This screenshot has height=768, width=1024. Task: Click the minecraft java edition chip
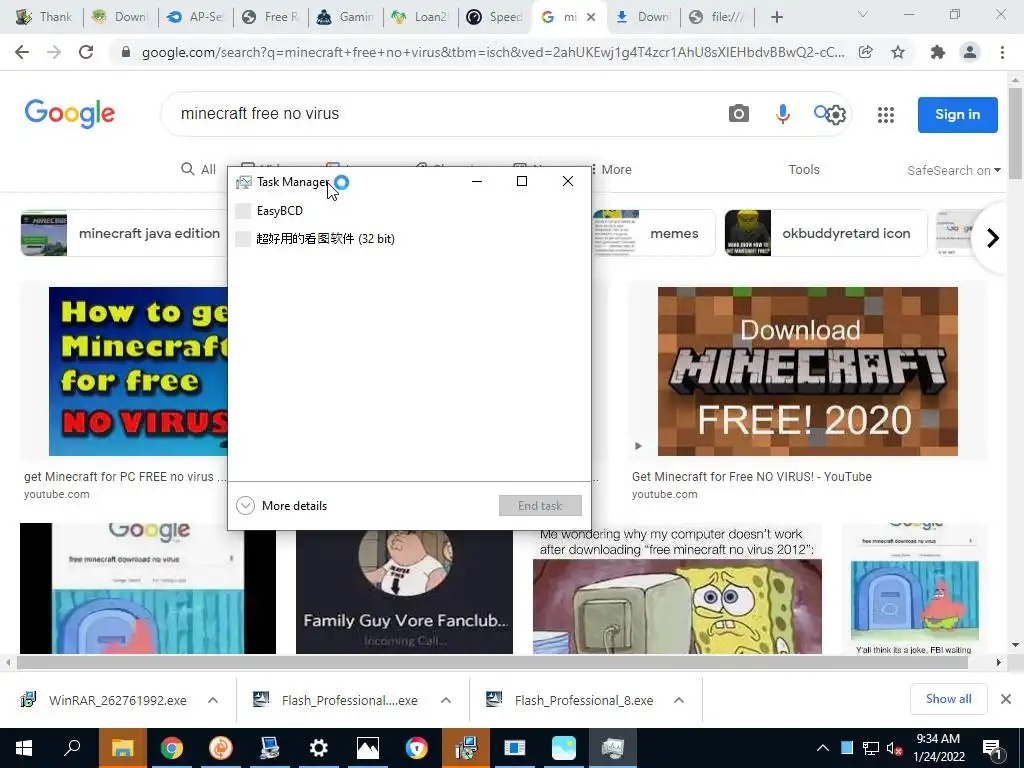pos(123,233)
